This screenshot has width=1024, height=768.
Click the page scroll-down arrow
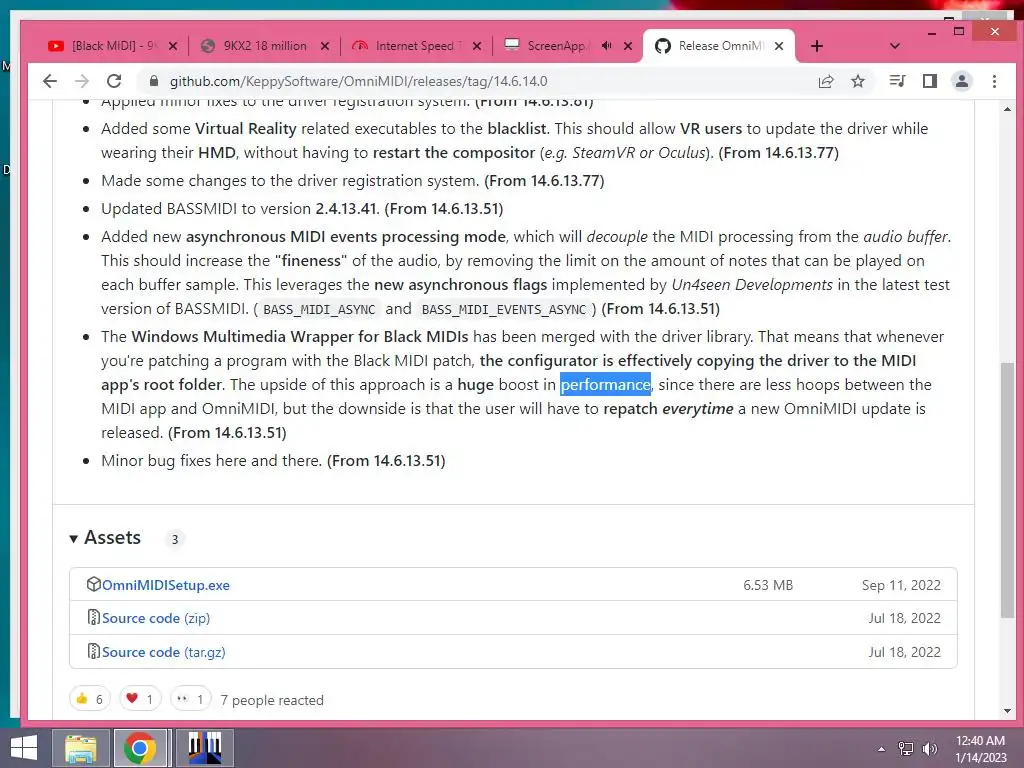[x=1007, y=711]
